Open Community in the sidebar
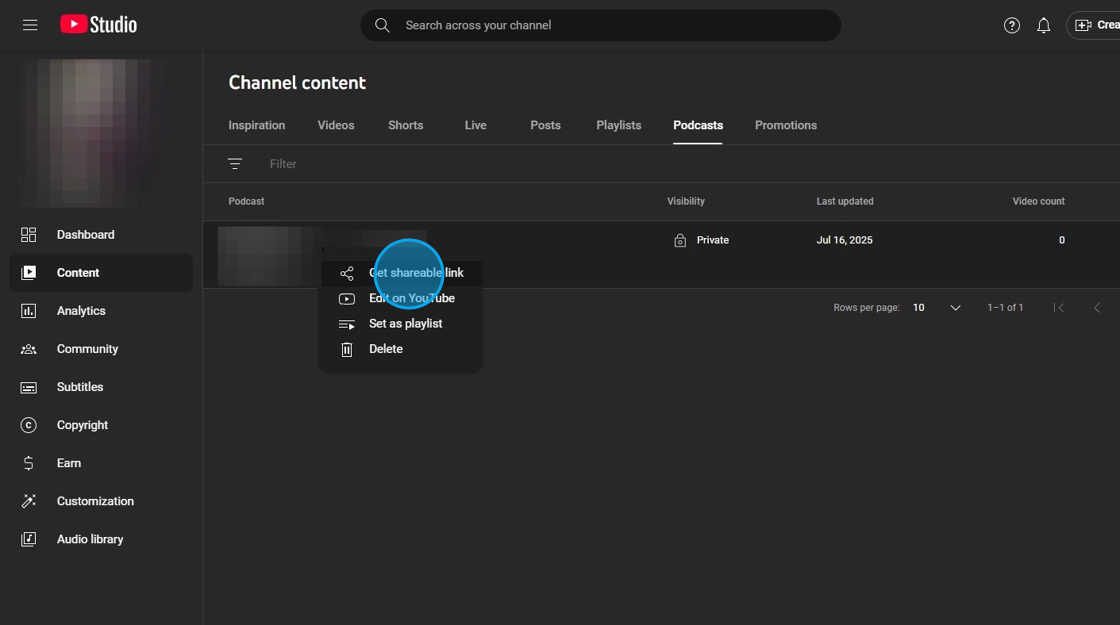The image size is (1120, 625). click(101, 349)
